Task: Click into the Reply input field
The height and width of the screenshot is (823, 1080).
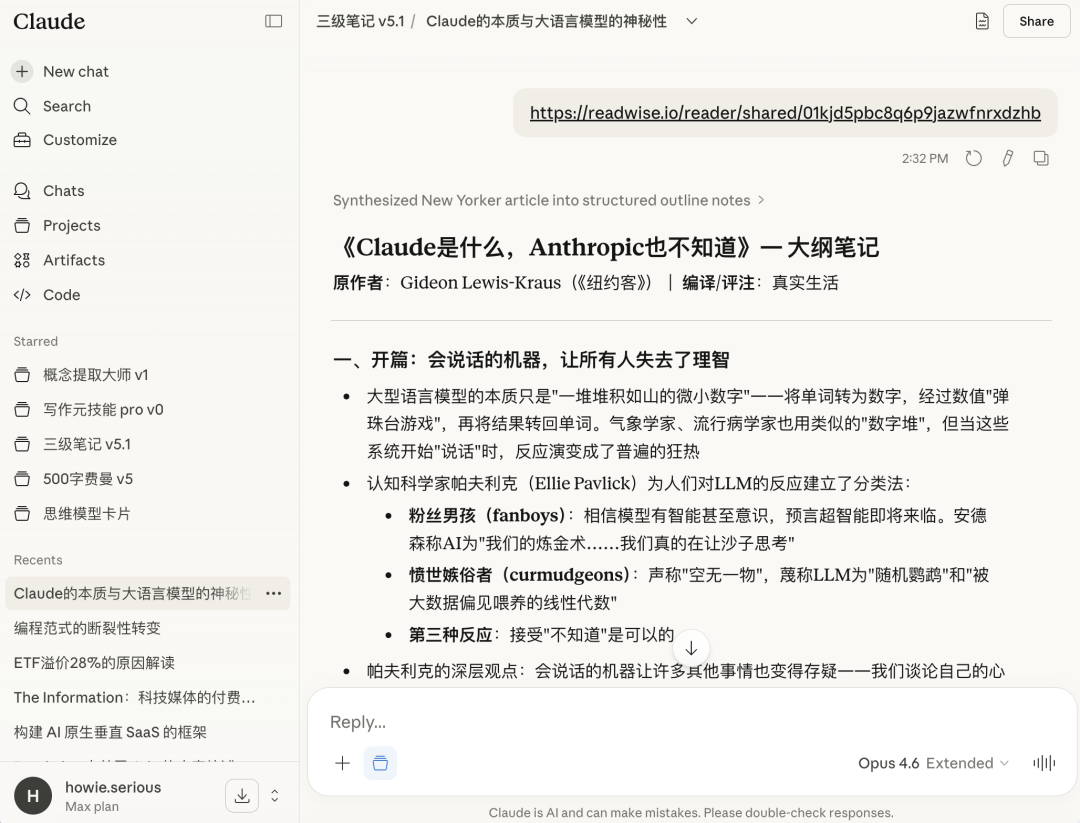Action: (x=692, y=722)
